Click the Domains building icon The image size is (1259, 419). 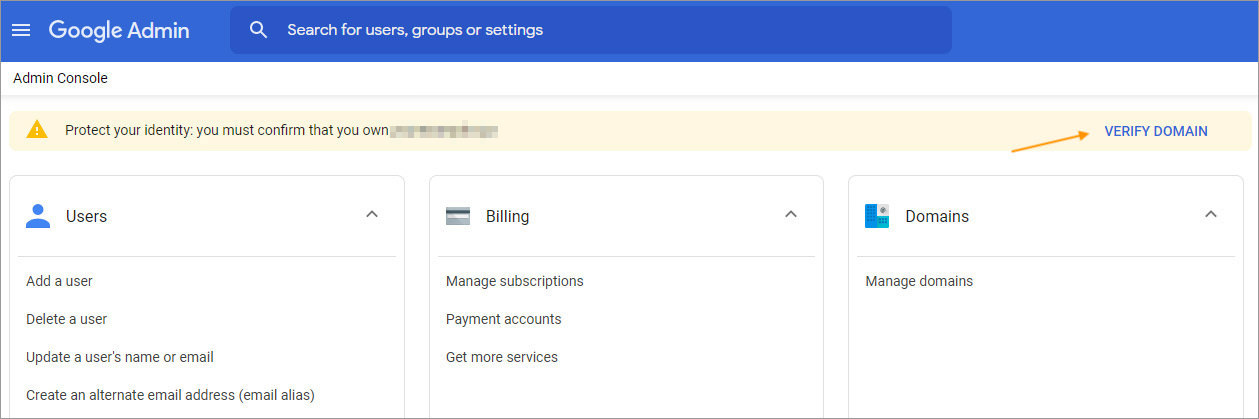(877, 216)
